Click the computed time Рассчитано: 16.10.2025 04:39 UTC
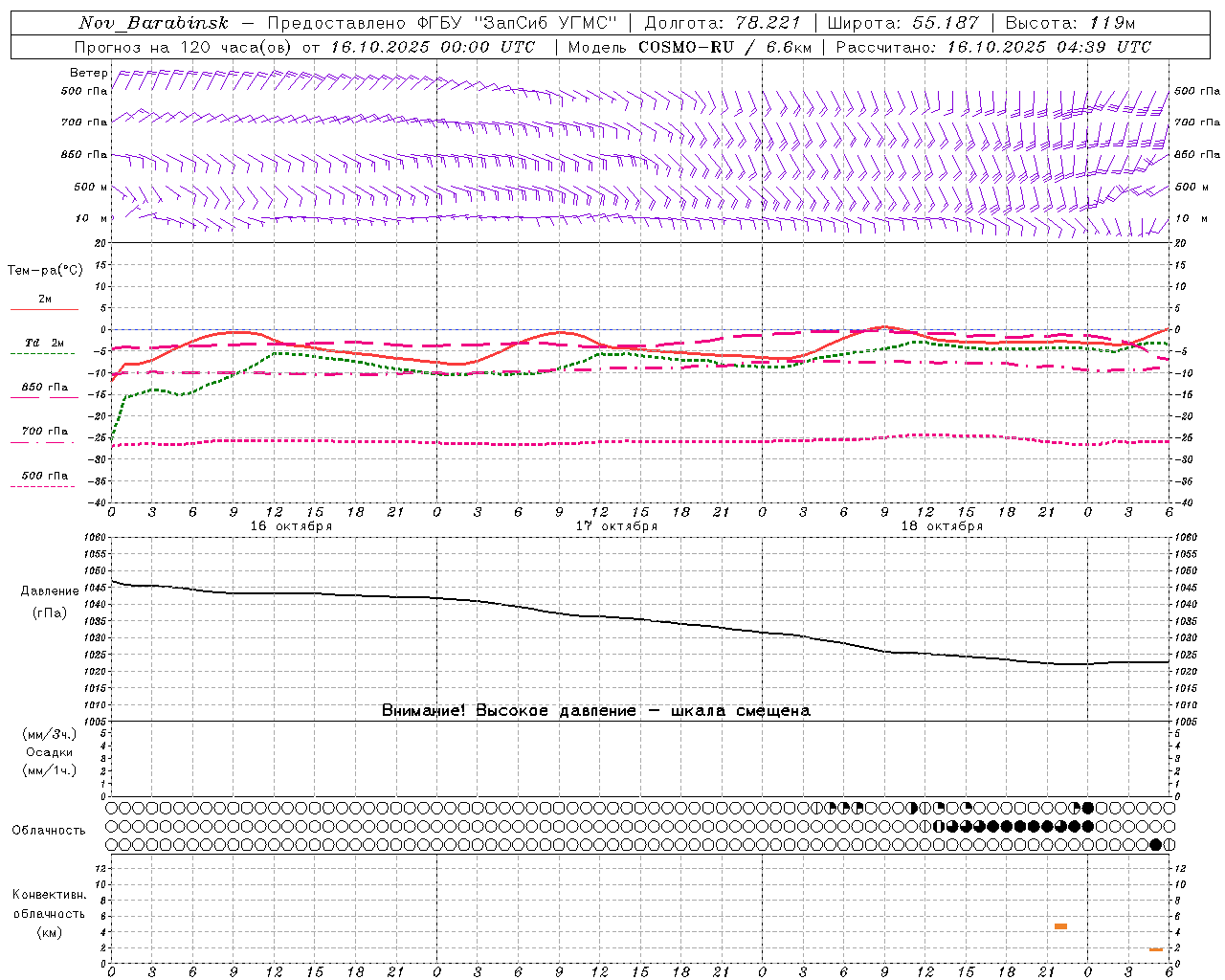This screenshot has height=980, width=1225. pyautogui.click(x=993, y=47)
